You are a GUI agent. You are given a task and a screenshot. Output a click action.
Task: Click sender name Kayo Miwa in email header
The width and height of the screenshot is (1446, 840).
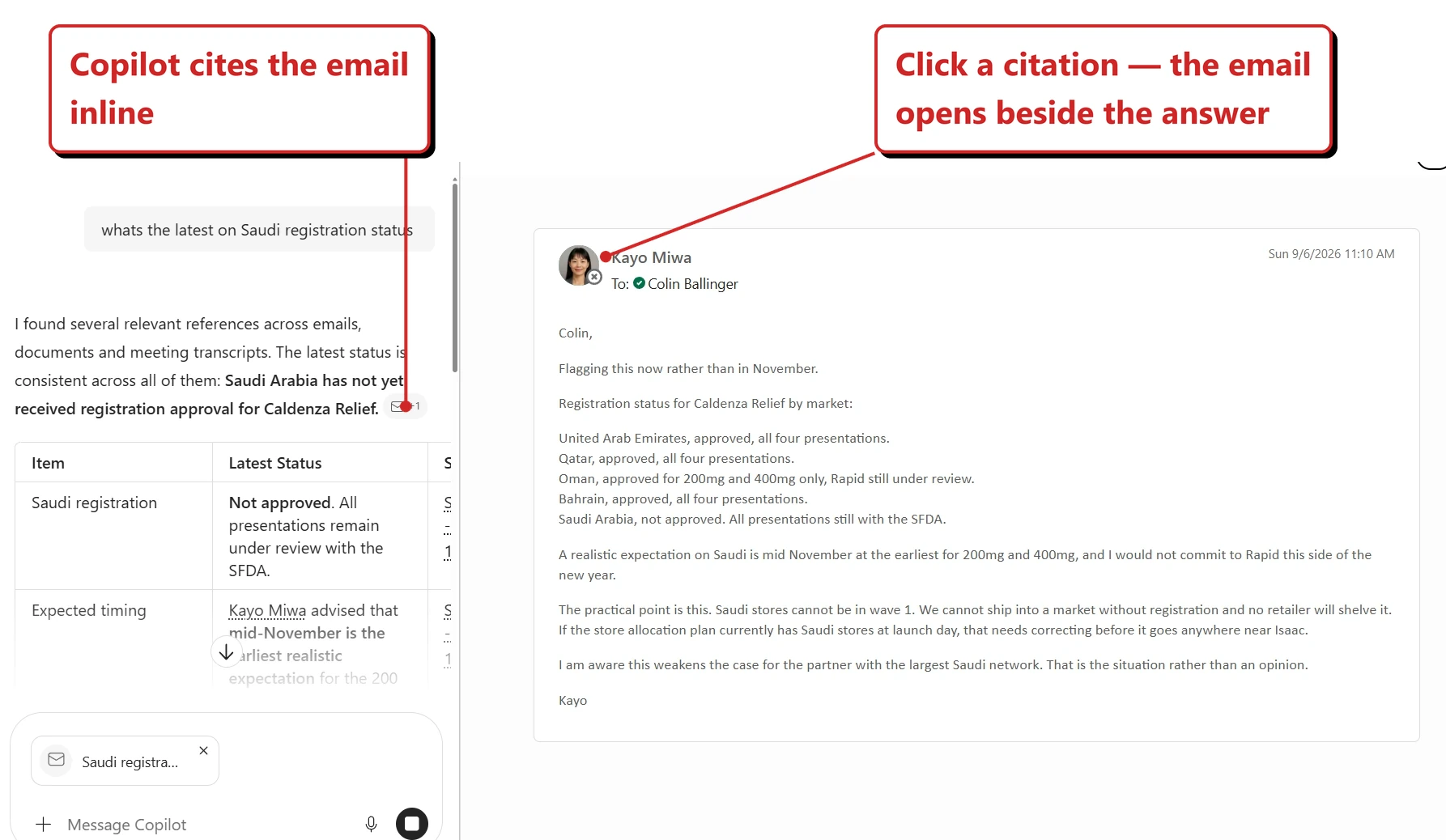651,257
